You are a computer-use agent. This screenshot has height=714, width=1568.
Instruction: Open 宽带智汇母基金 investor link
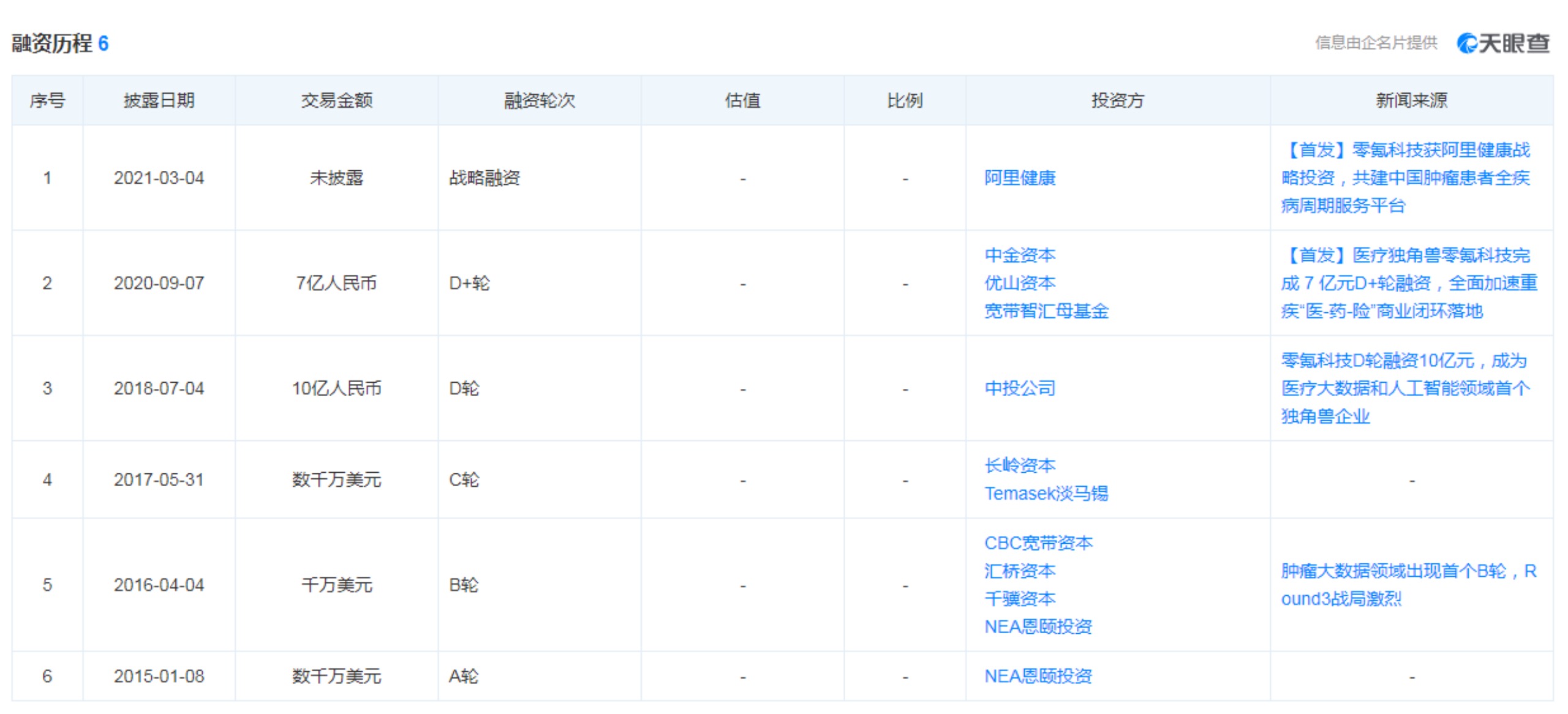pos(1046,311)
